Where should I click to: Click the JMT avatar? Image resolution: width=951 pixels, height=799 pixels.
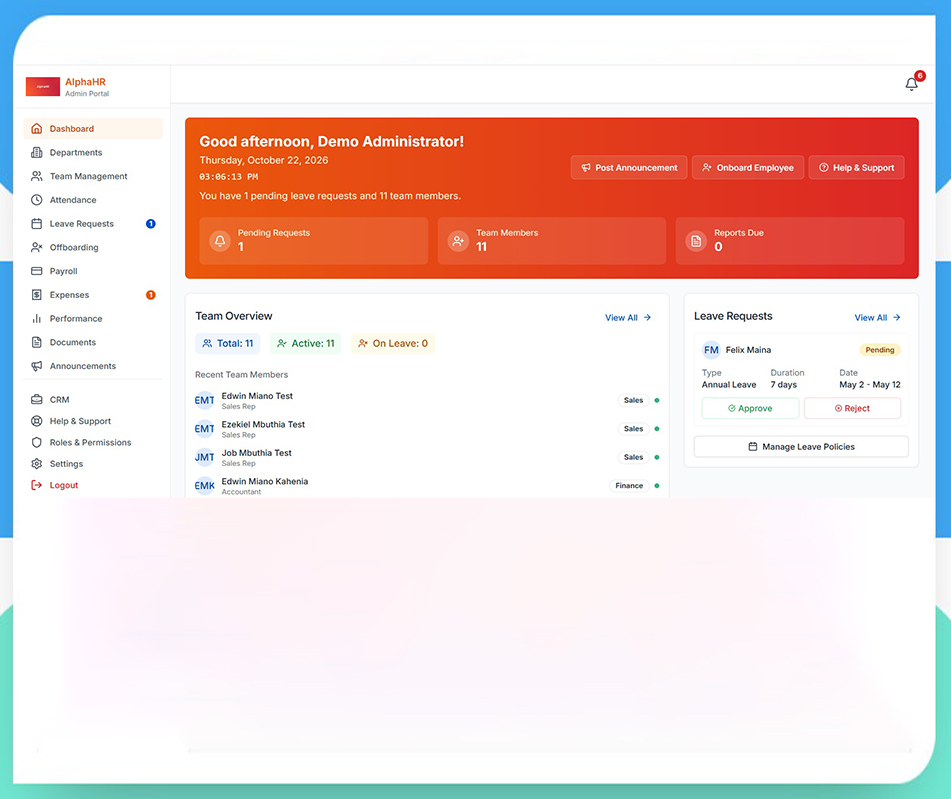204,457
